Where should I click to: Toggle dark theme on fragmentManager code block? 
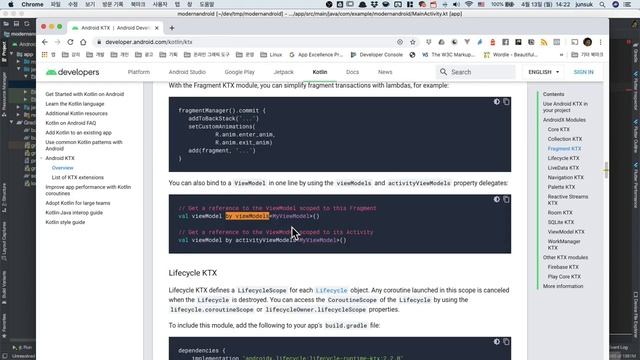point(497,102)
